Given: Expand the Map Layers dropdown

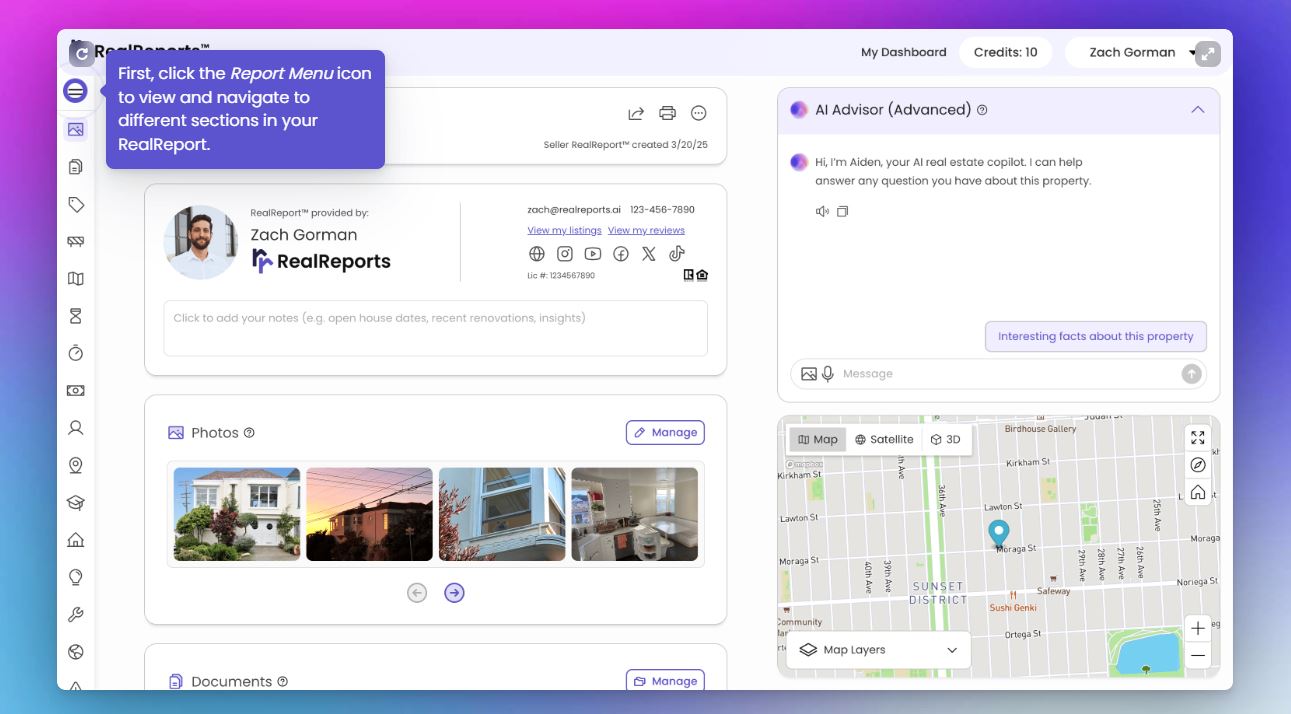Looking at the screenshot, I should [878, 650].
